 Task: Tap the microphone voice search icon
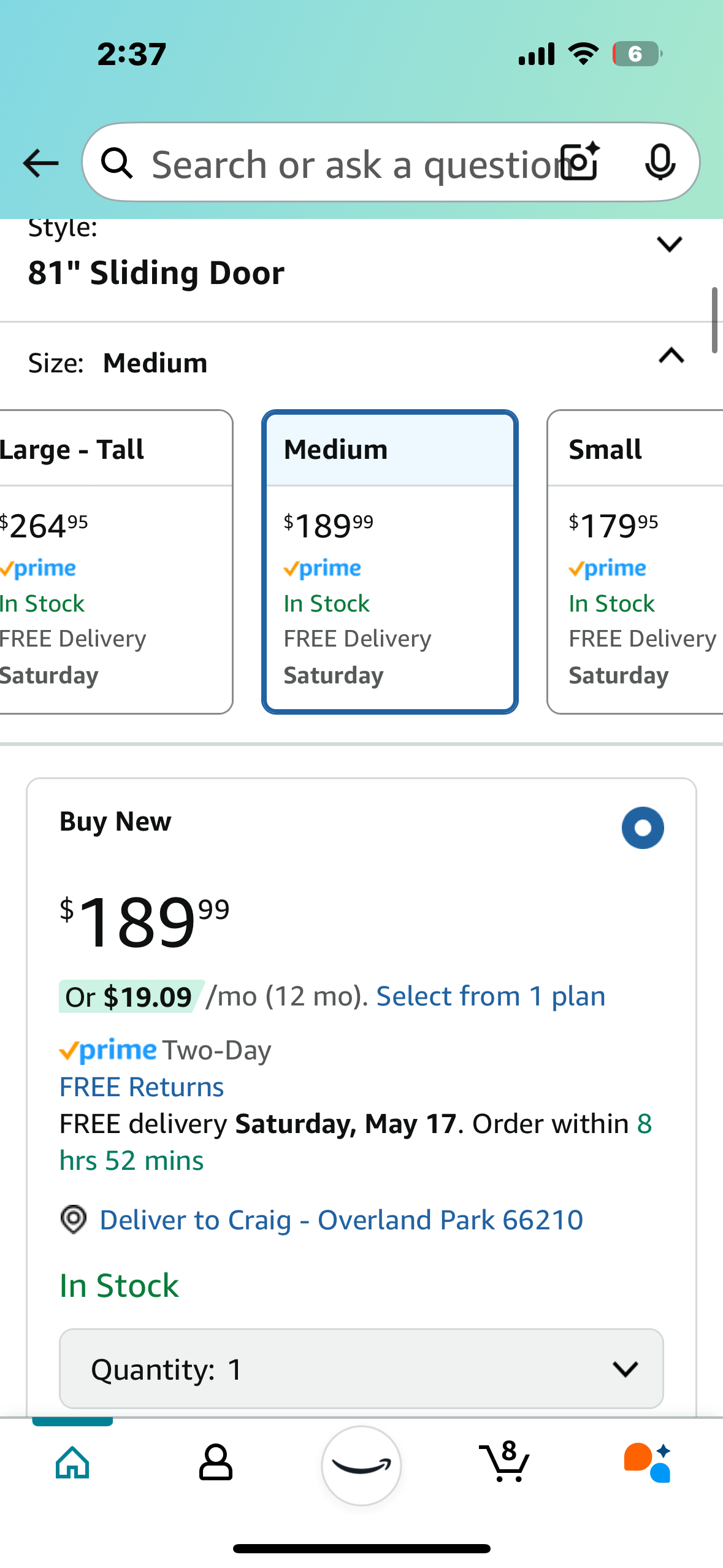click(660, 163)
